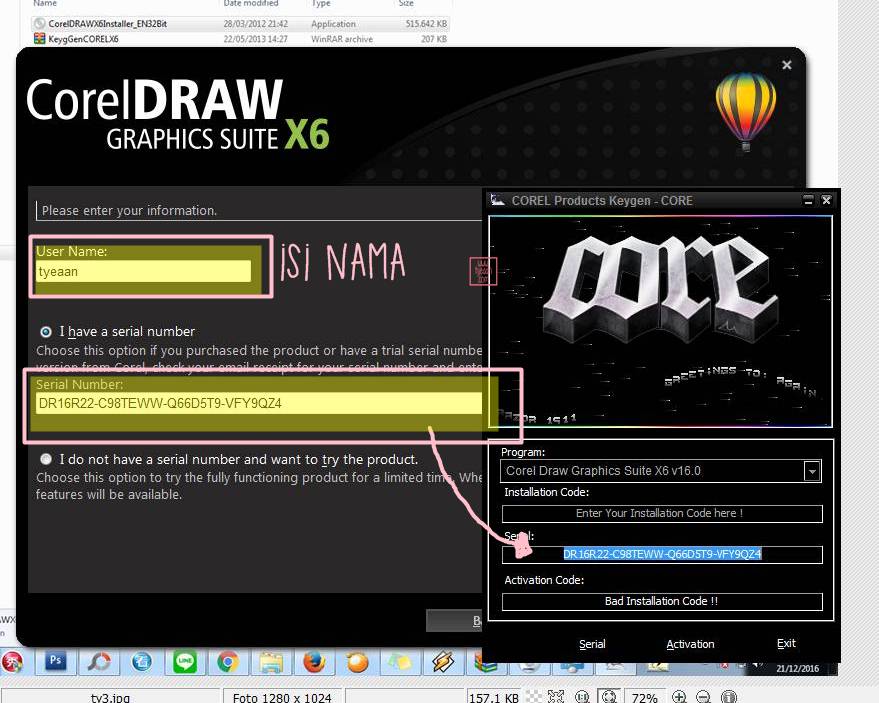Select "I do not have a serial number" option

click(x=46, y=459)
